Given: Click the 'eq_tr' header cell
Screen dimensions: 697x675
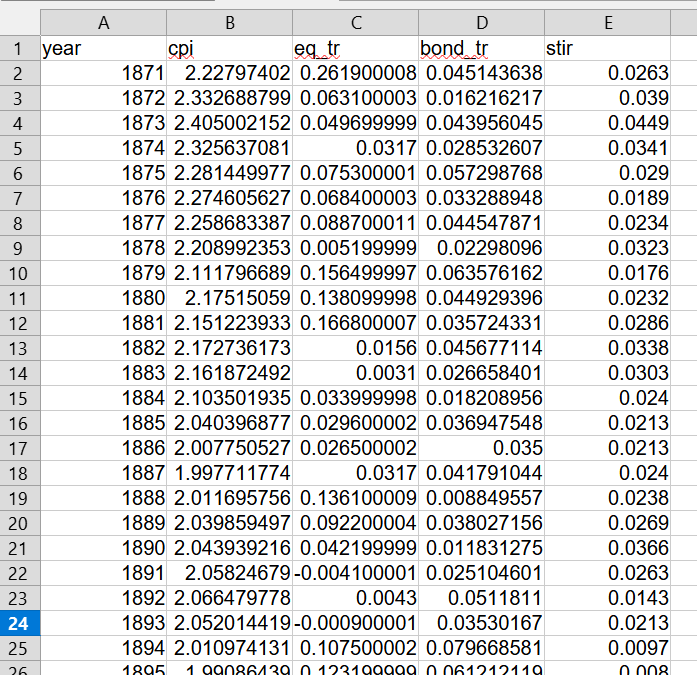Looking at the screenshot, I should point(356,48).
